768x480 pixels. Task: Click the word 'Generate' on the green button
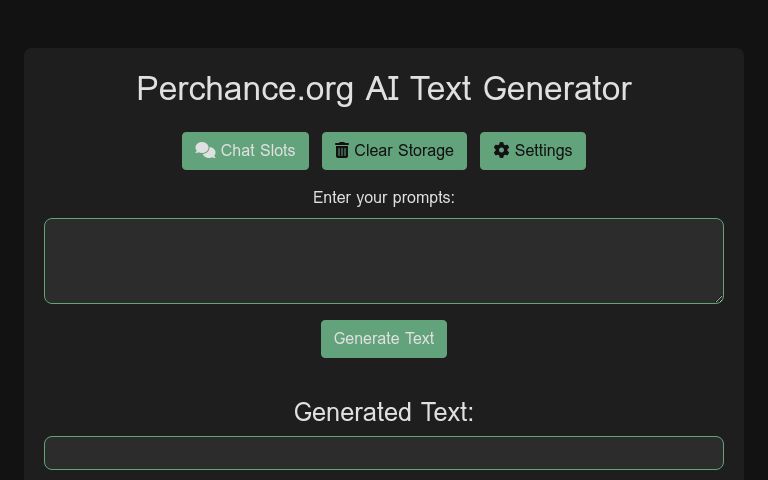(x=366, y=339)
